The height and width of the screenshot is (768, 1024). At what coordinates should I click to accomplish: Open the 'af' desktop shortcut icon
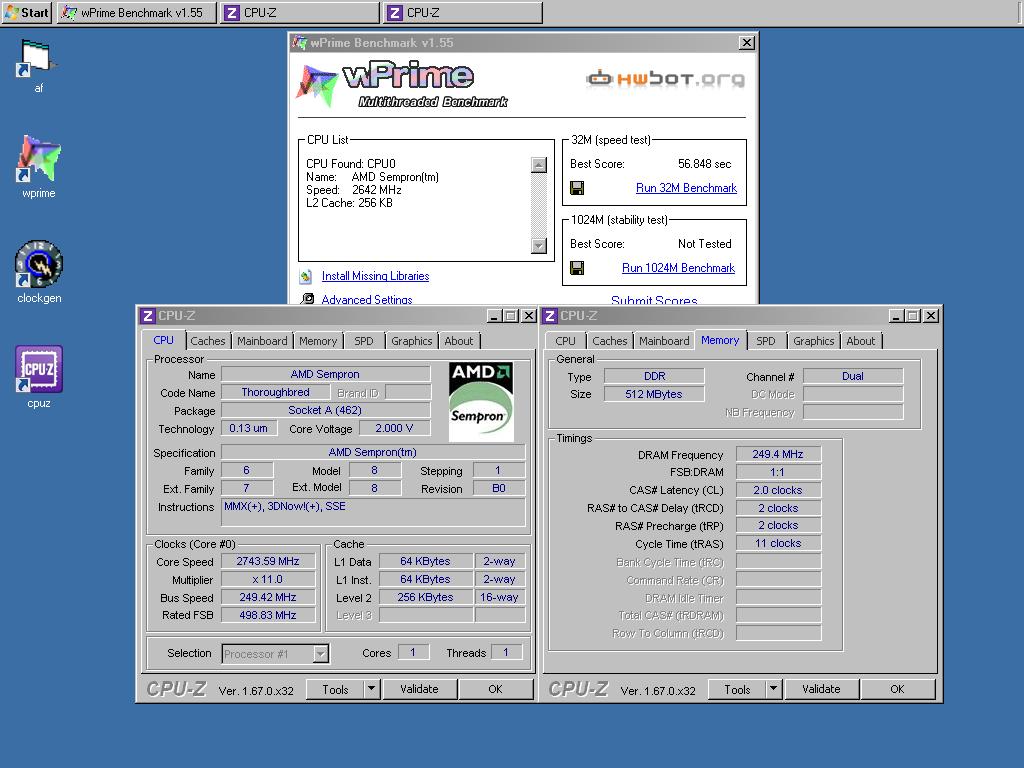pyautogui.click(x=37, y=59)
